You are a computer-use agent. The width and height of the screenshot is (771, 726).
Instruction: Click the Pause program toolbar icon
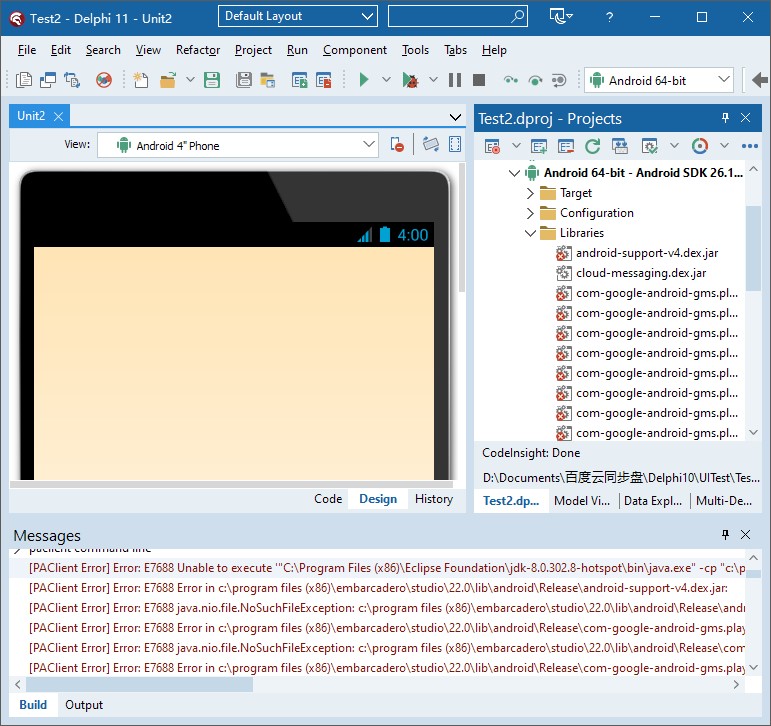click(x=455, y=80)
